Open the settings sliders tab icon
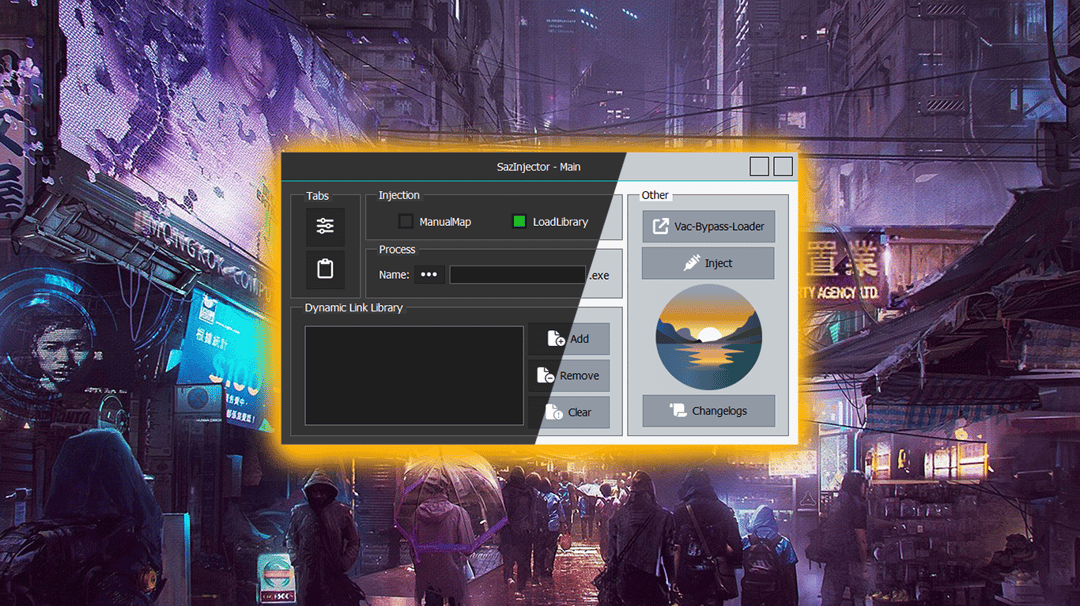This screenshot has width=1080, height=606. coord(325,226)
